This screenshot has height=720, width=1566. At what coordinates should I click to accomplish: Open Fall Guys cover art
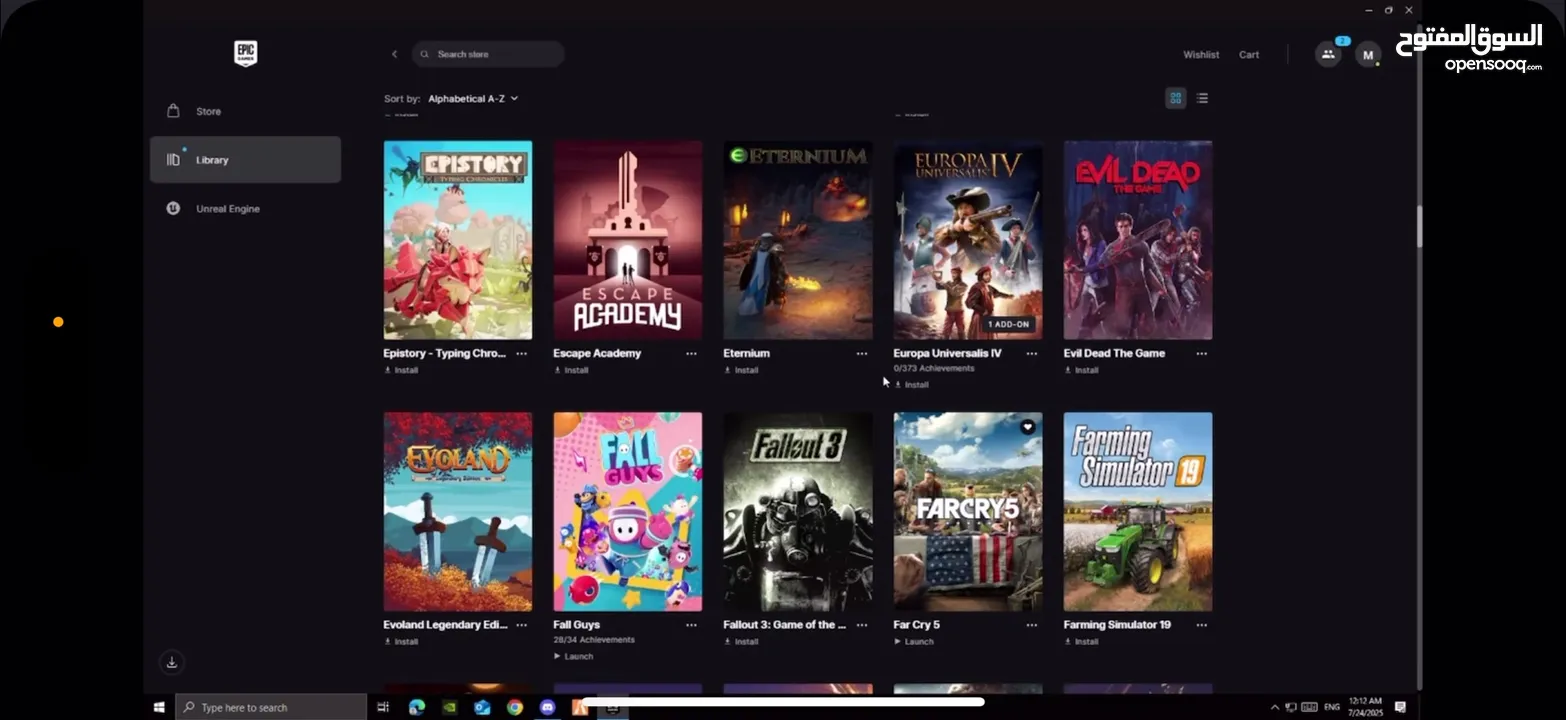click(x=628, y=511)
